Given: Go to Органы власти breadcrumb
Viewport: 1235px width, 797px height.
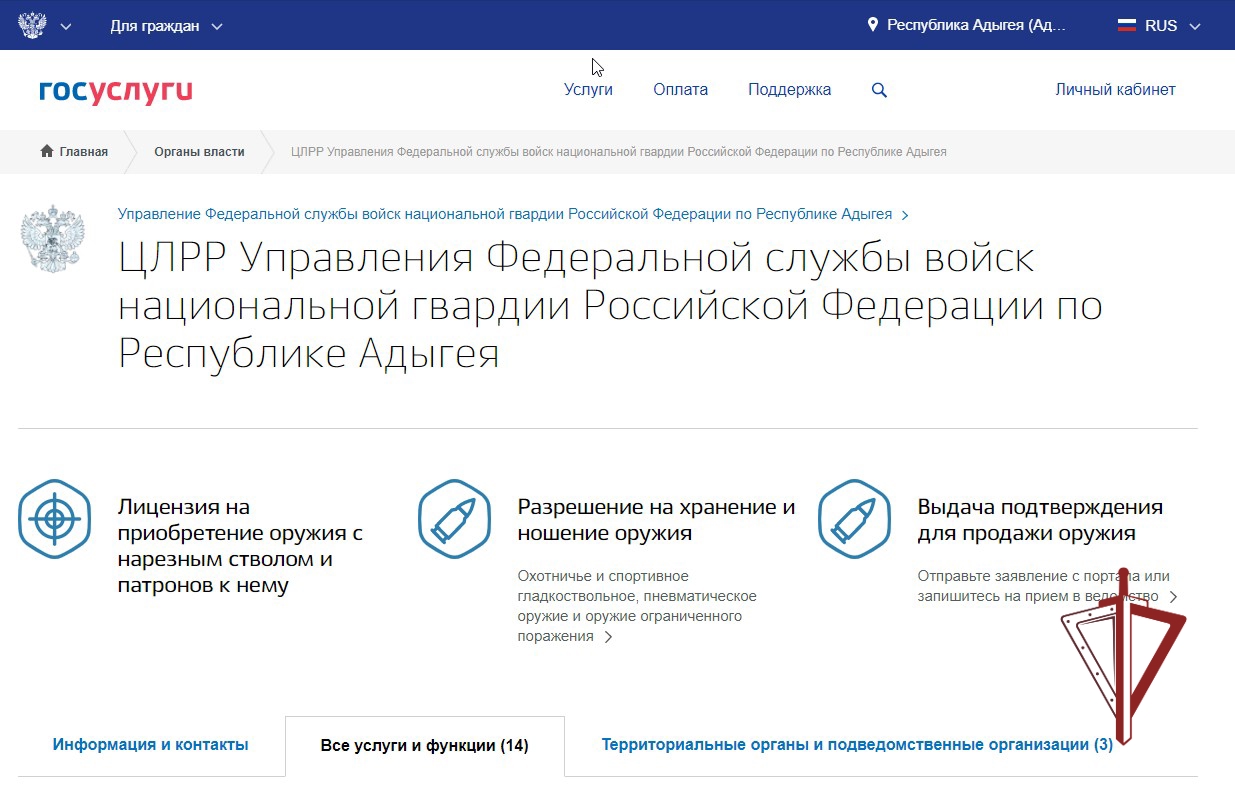Looking at the screenshot, I should click(199, 152).
